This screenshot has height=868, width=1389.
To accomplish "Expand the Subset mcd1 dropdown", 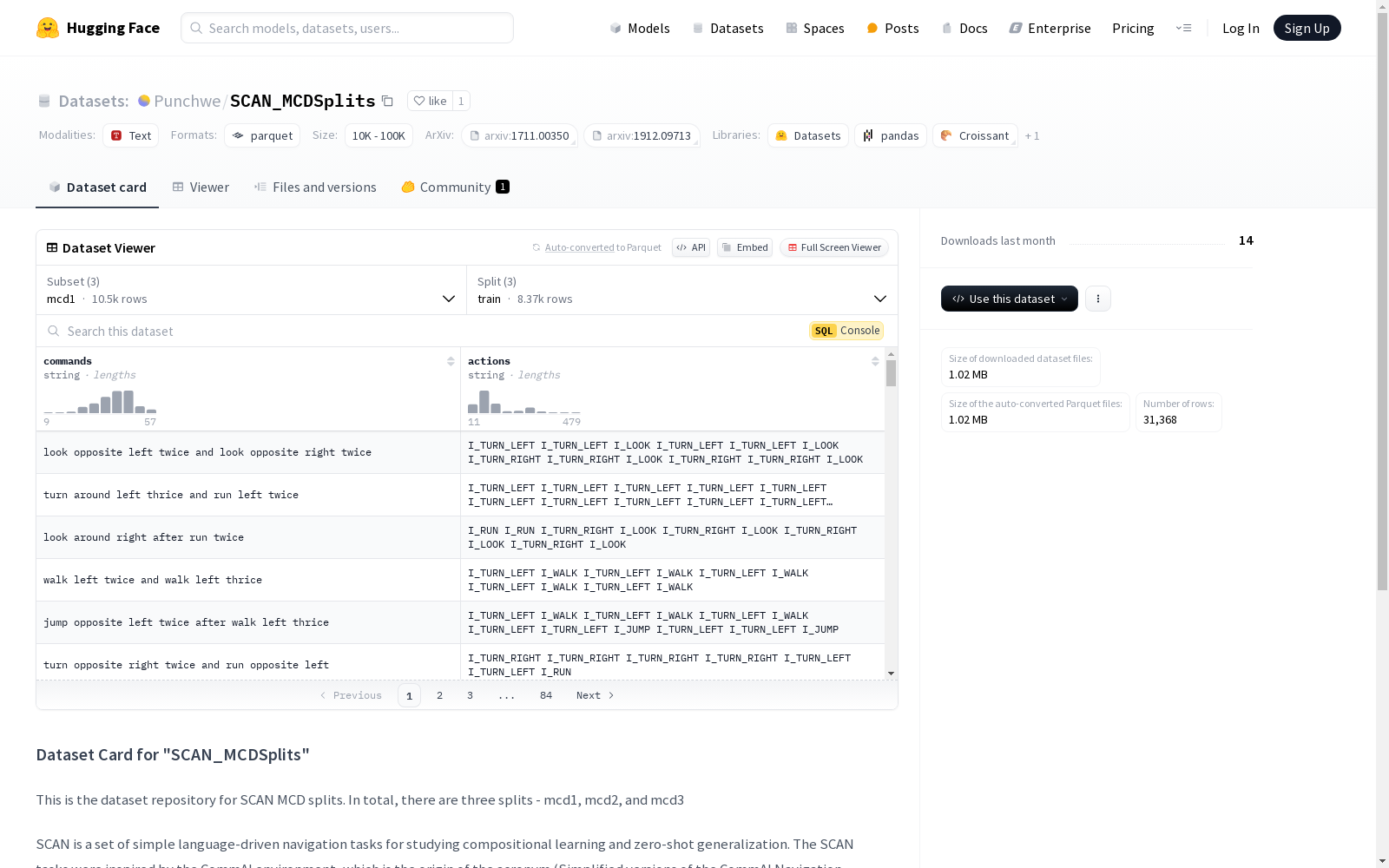I will point(252,290).
